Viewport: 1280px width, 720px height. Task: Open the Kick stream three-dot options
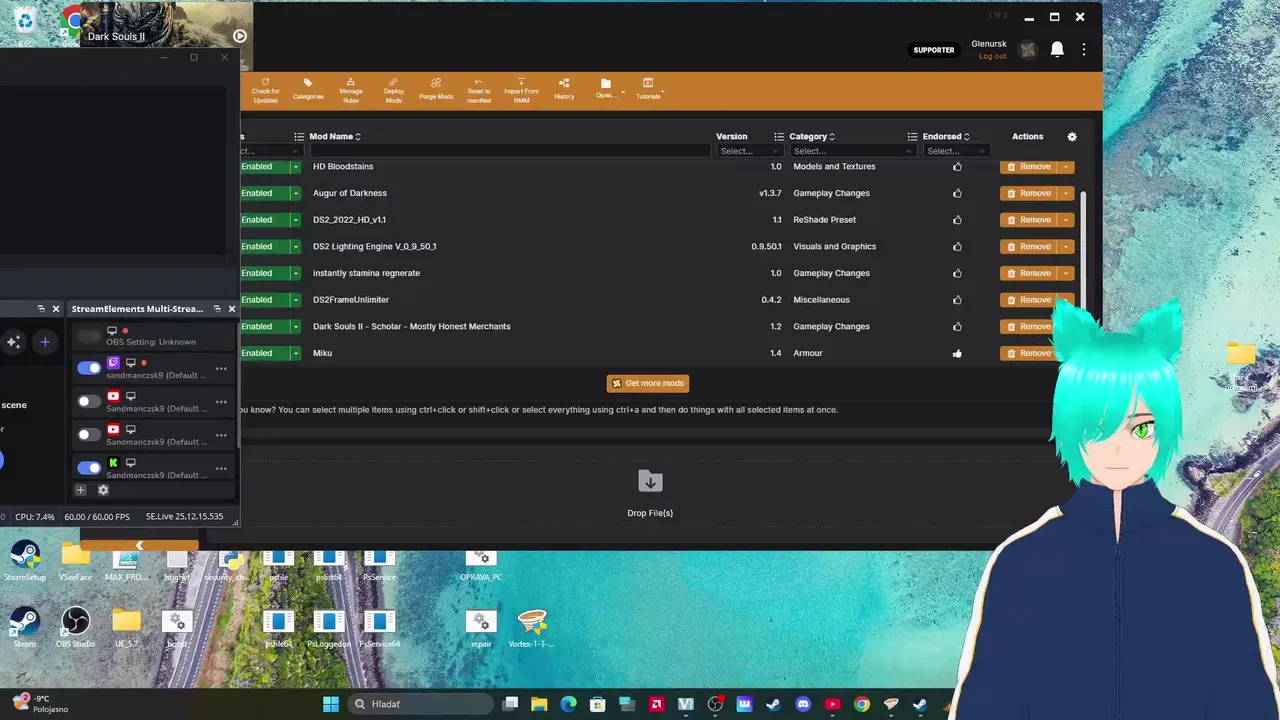(221, 468)
